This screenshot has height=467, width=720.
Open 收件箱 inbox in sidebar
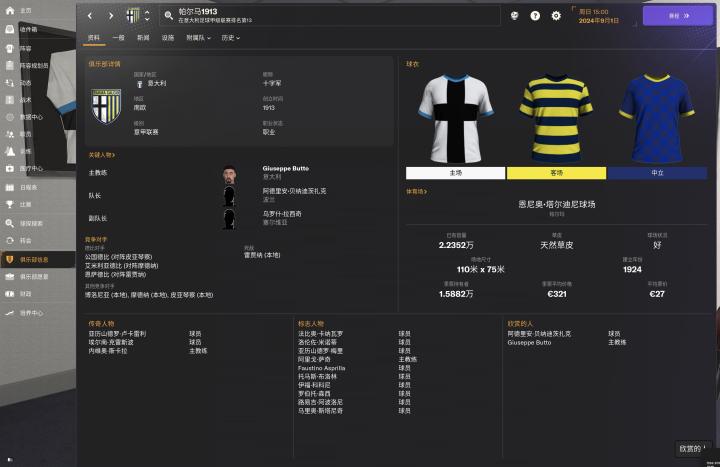click(10, 28)
